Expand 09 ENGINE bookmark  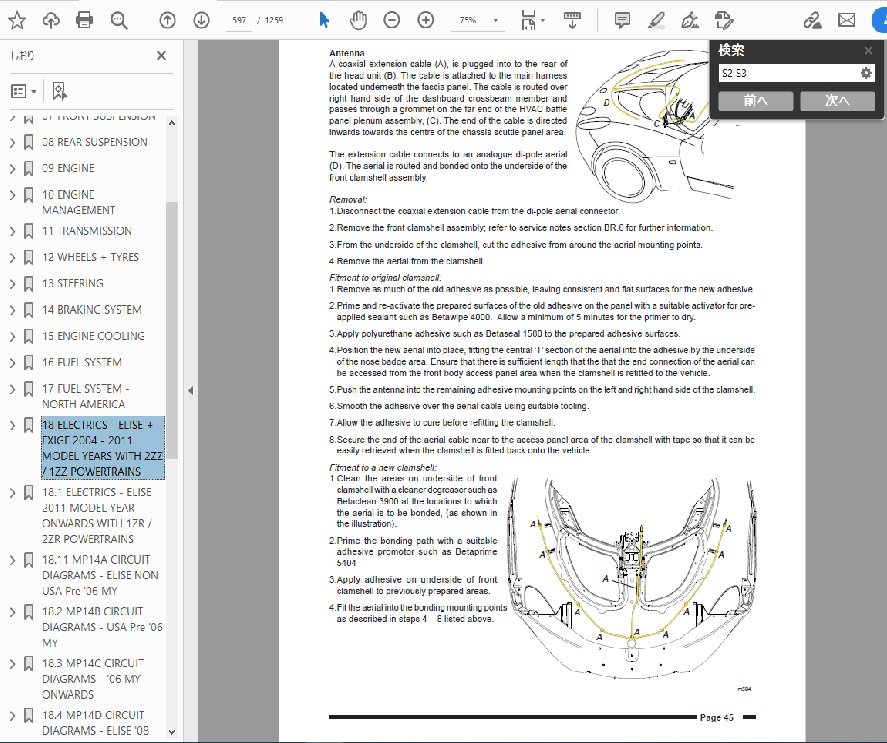pos(12,168)
